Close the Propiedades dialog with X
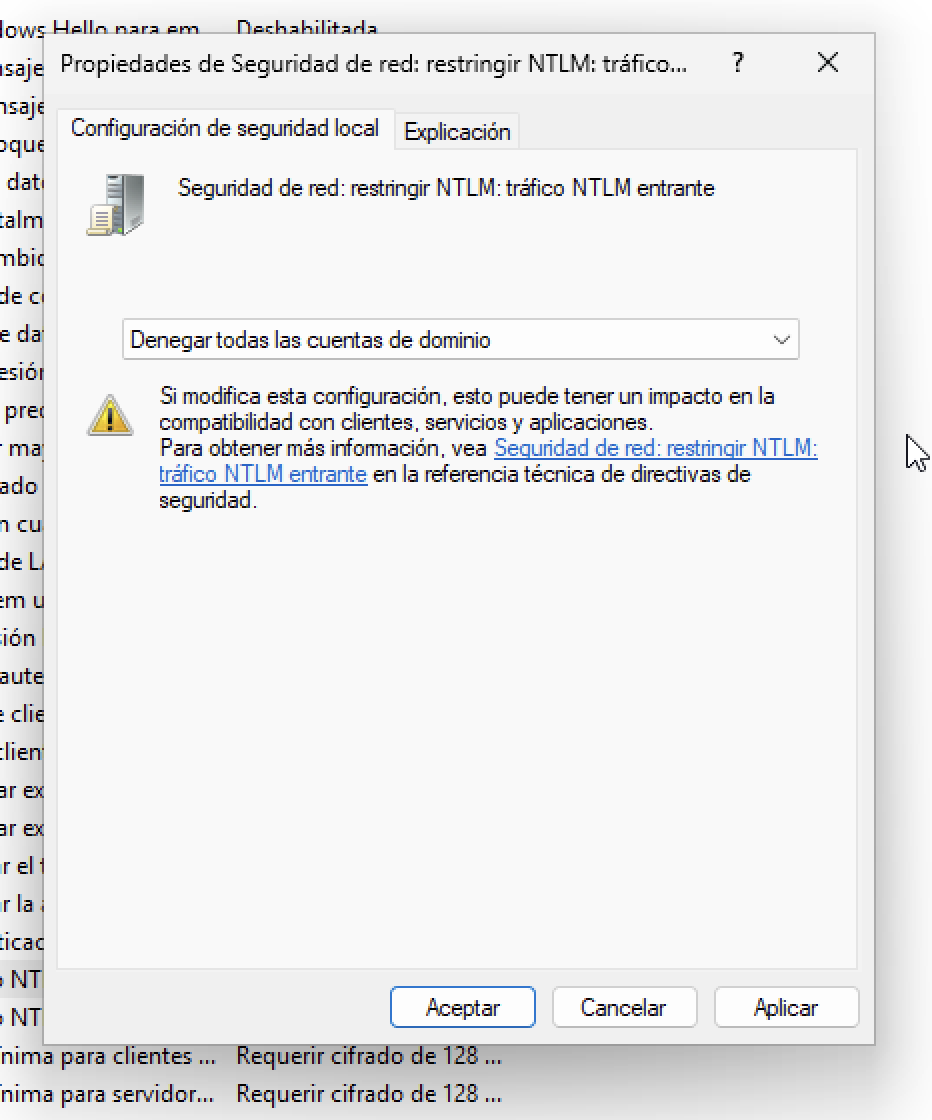This screenshot has width=932, height=1120. click(x=827, y=63)
